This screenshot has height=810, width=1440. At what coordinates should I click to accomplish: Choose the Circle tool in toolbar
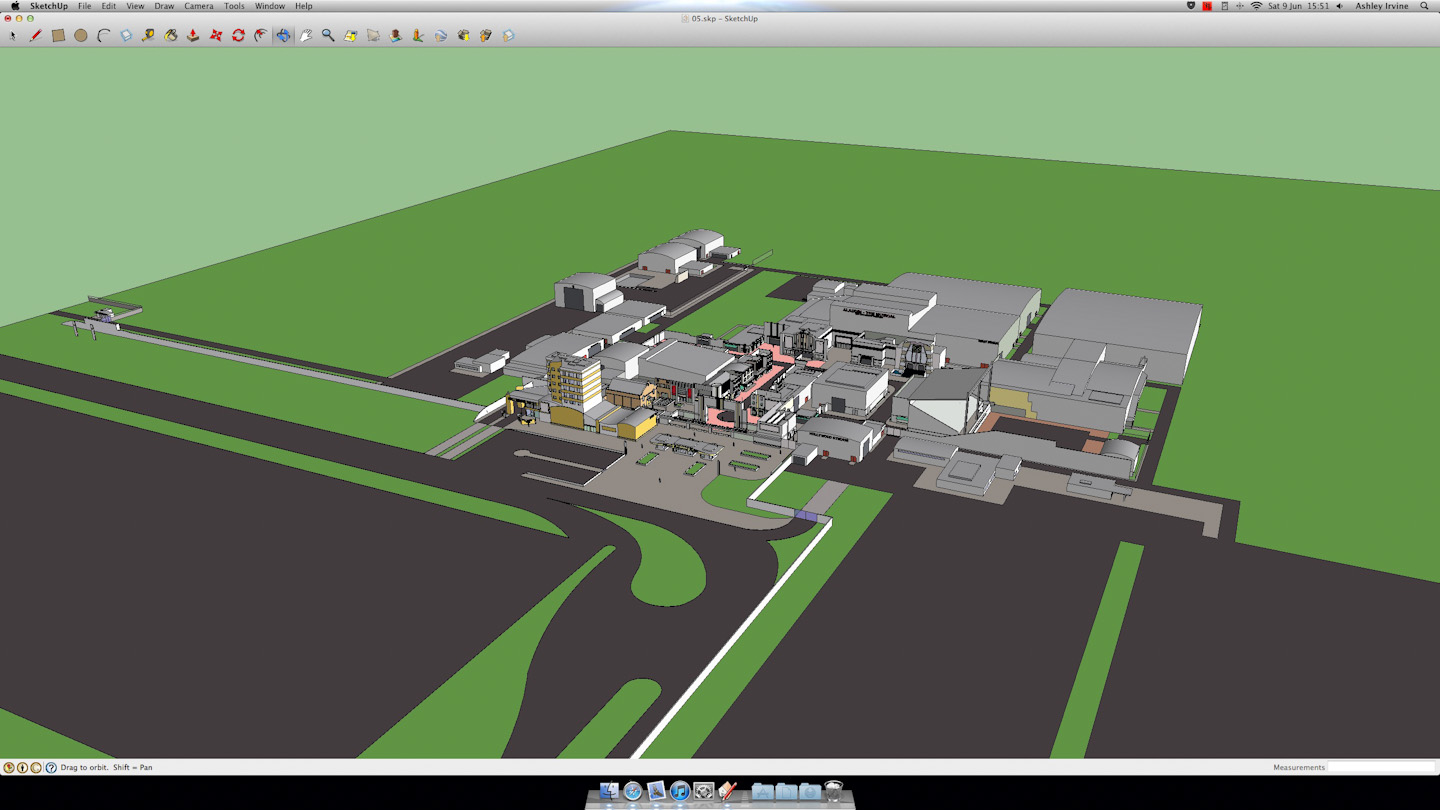point(81,35)
